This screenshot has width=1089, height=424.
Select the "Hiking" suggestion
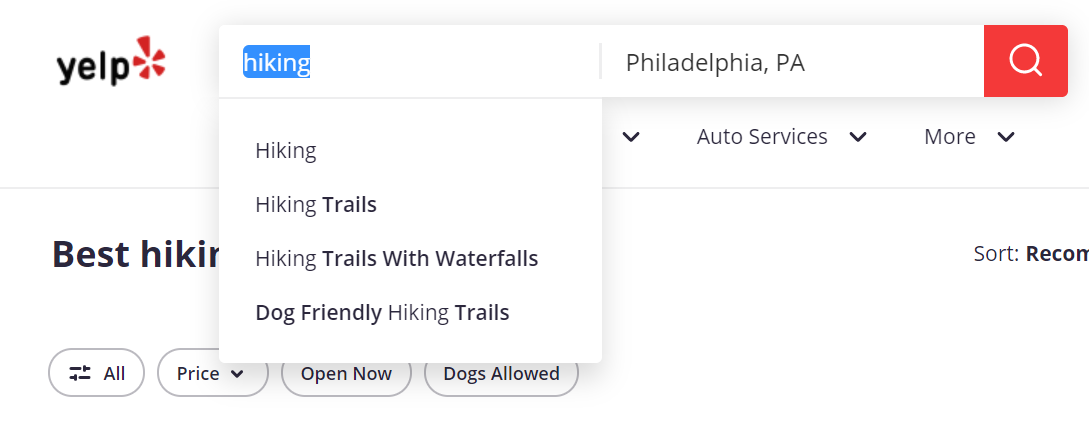point(410,151)
